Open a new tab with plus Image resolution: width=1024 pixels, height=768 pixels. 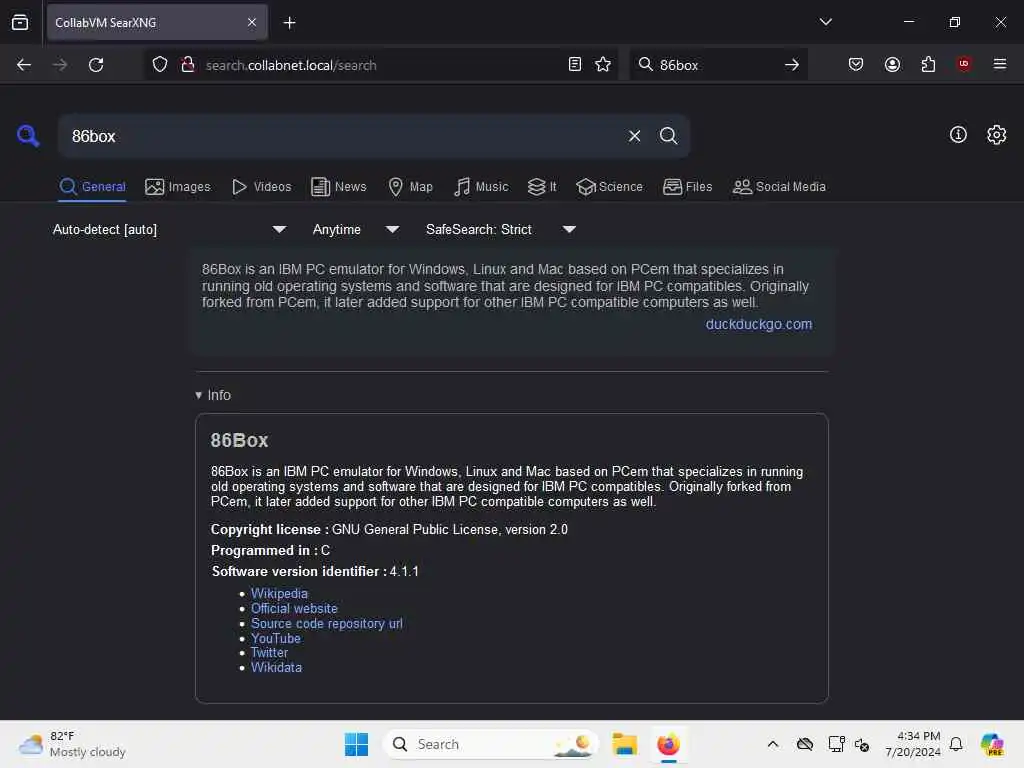click(x=289, y=23)
